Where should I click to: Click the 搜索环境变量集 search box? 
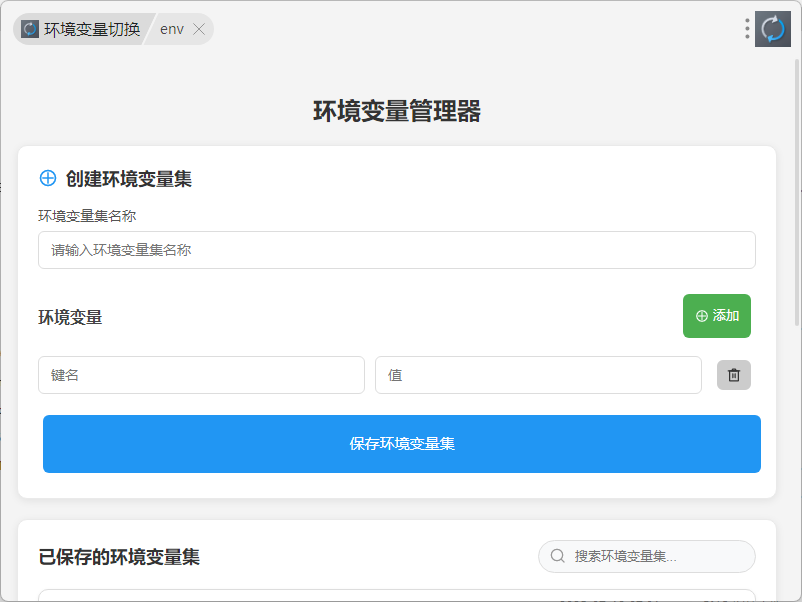click(x=647, y=556)
